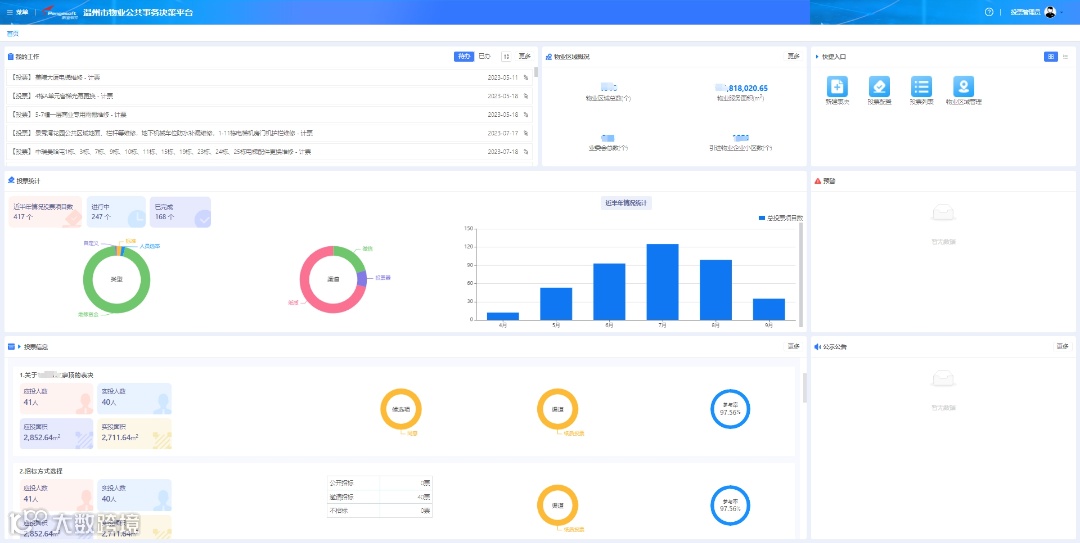Collapse the quick entry triangle

[x=817, y=57]
